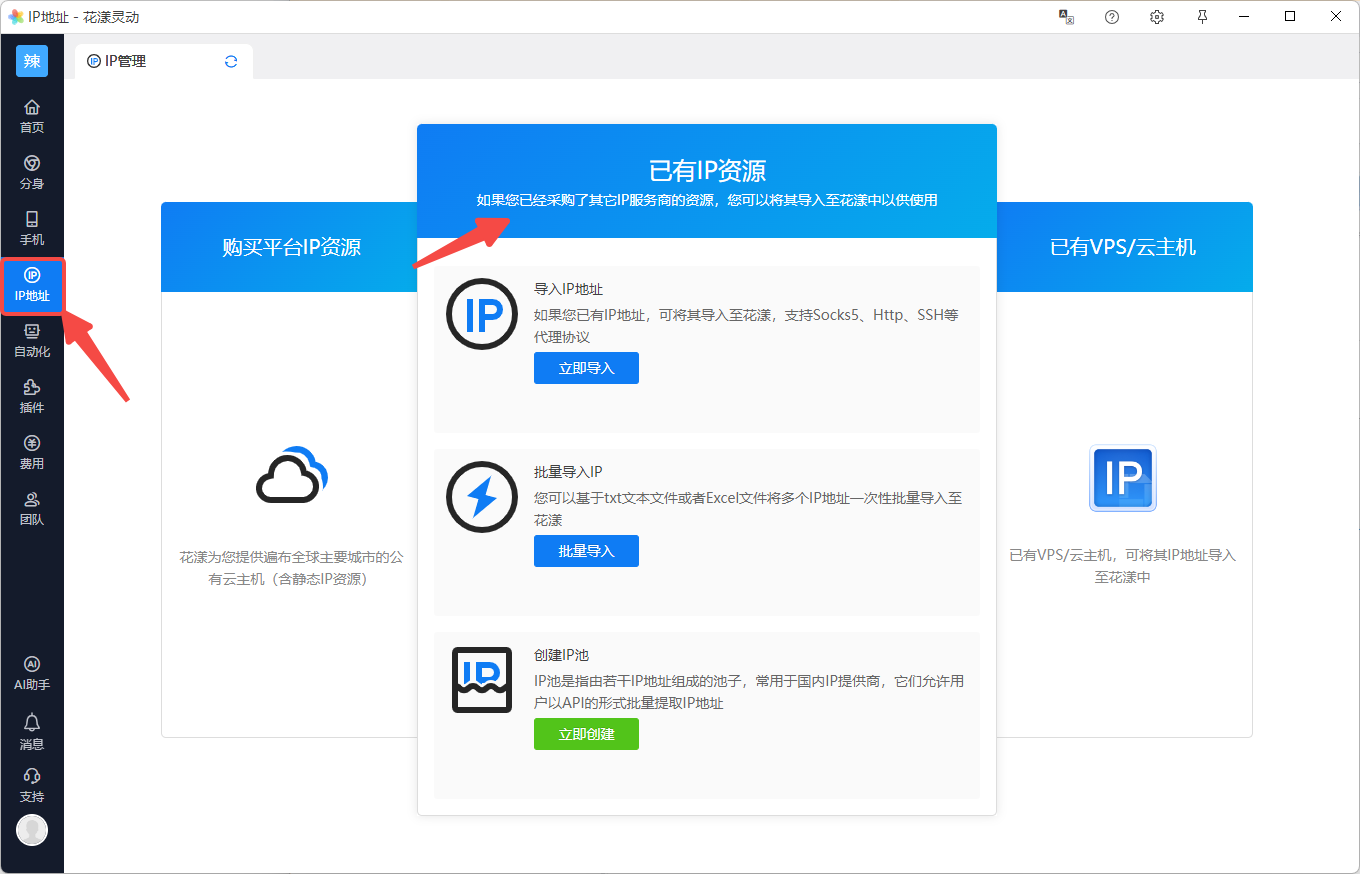Open the 分身 browser profiles sidebar icon
This screenshot has height=874, width=1360.
(x=32, y=171)
